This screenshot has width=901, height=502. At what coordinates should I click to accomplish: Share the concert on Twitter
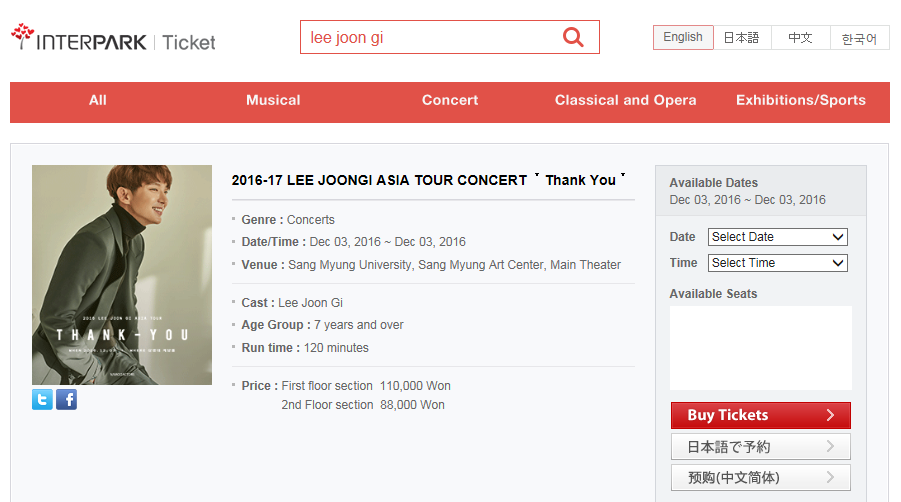42,400
